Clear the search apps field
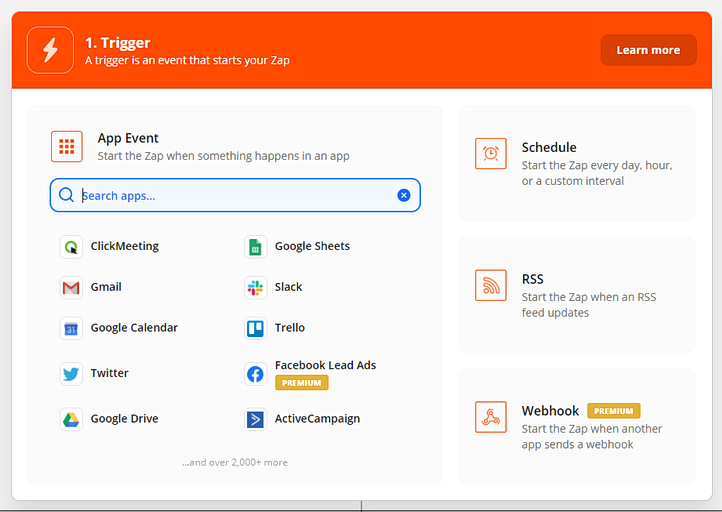The height and width of the screenshot is (512, 722). coord(404,196)
